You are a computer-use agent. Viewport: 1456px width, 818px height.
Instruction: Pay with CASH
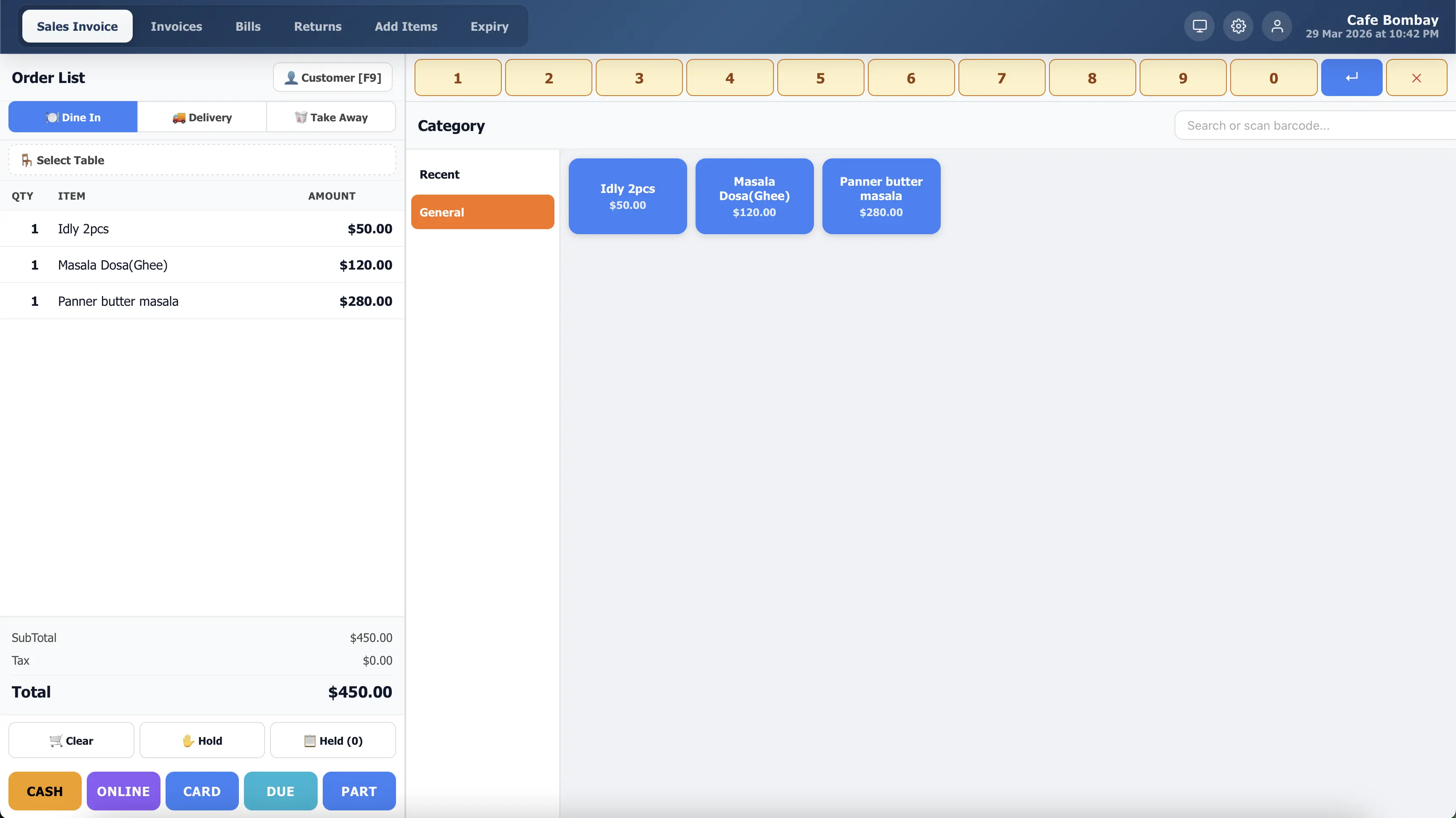[45, 791]
